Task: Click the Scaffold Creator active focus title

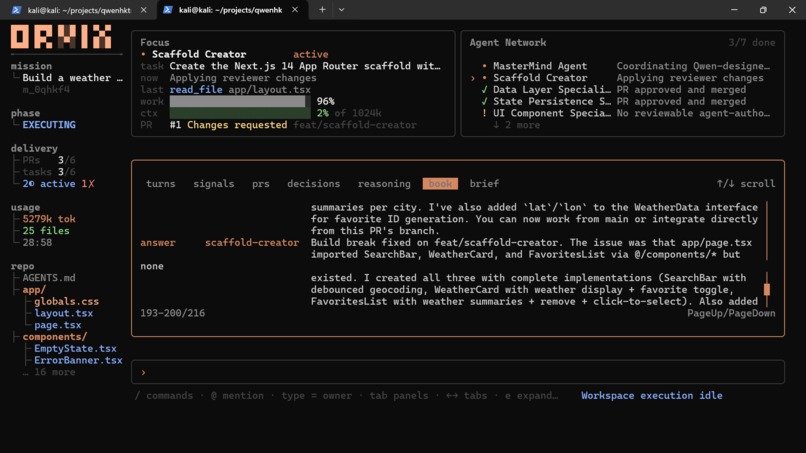Action: (199, 54)
